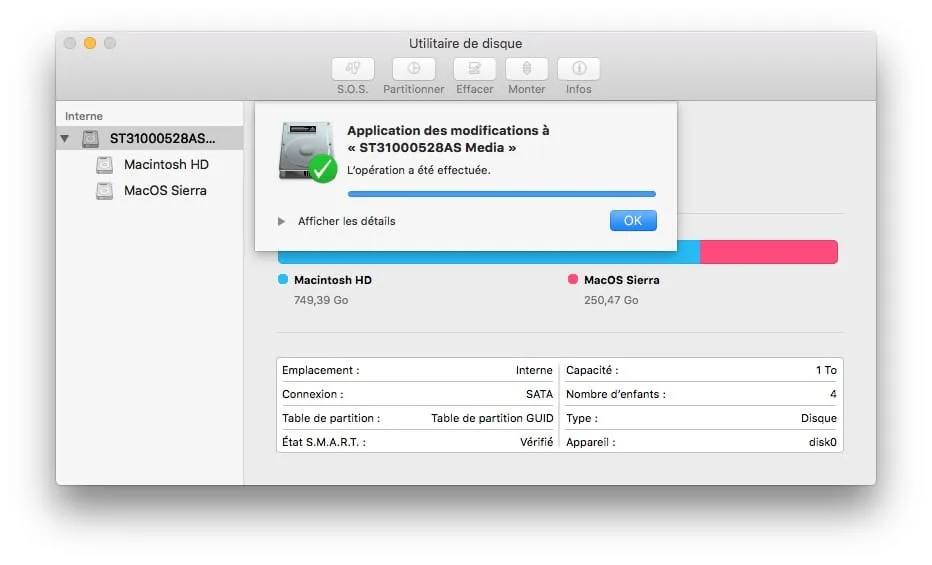Click the yellow minimize window button

pos(90,43)
